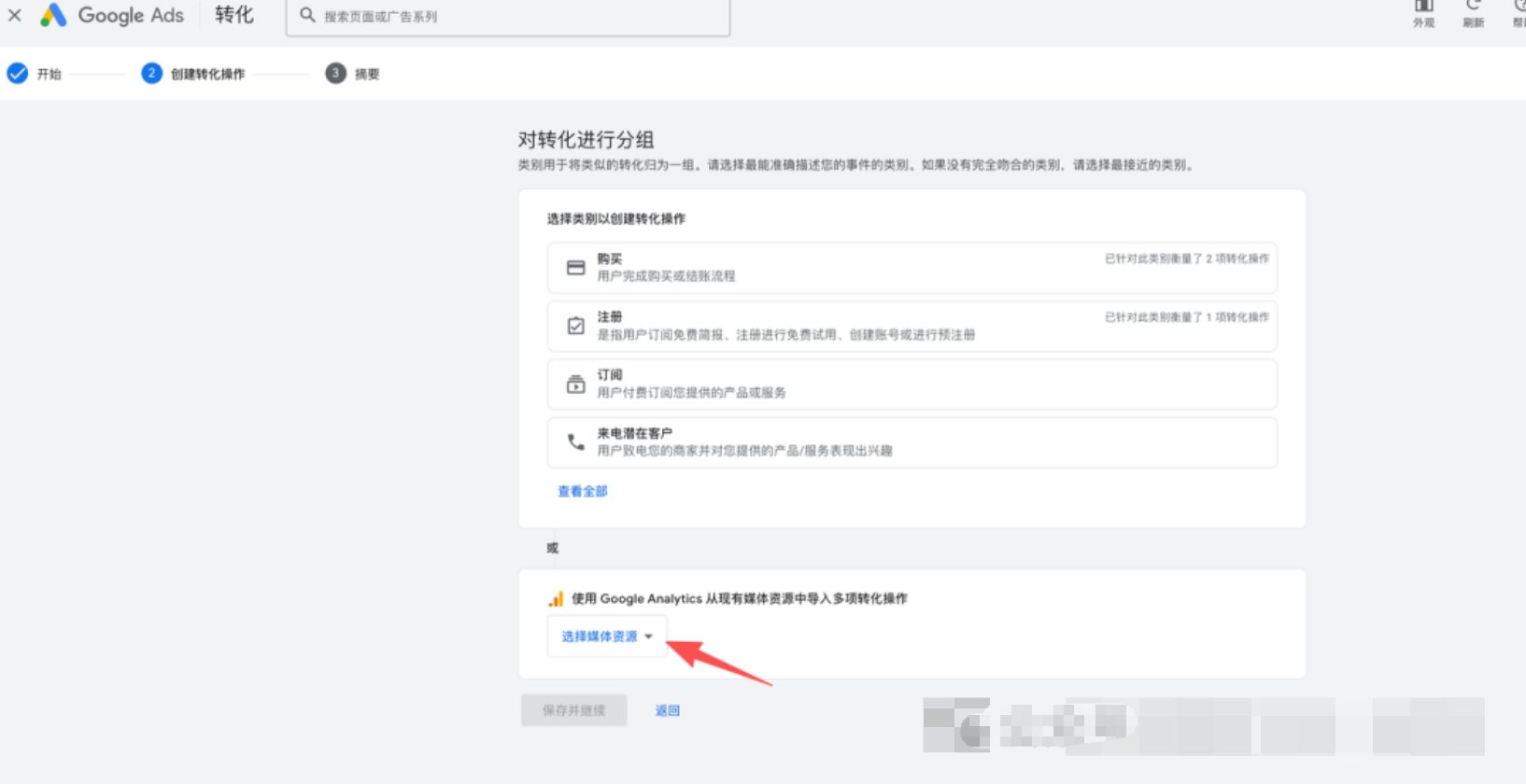Focus the search pages or campaigns field

(x=508, y=16)
